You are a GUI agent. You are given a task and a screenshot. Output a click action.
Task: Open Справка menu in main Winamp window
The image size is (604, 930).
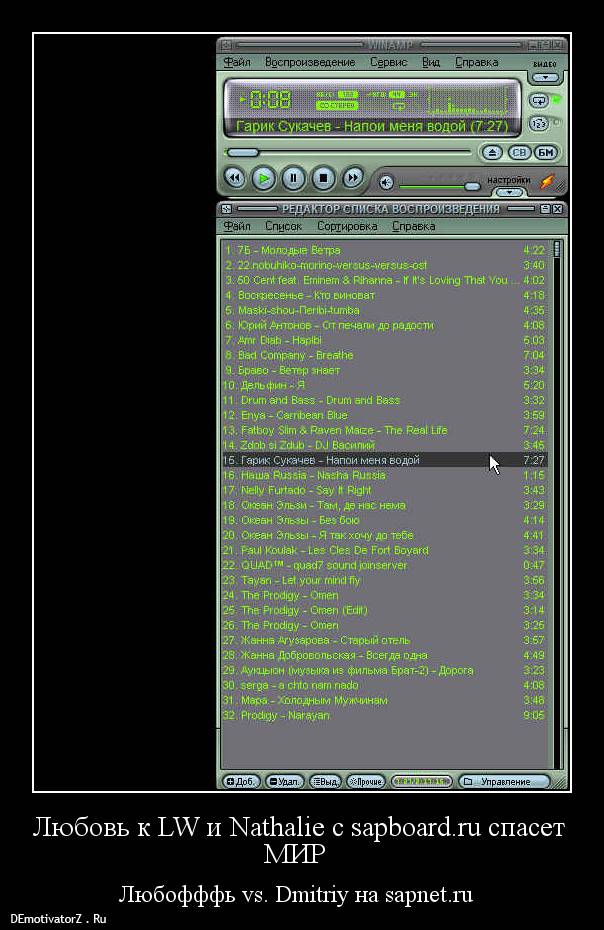[476, 62]
